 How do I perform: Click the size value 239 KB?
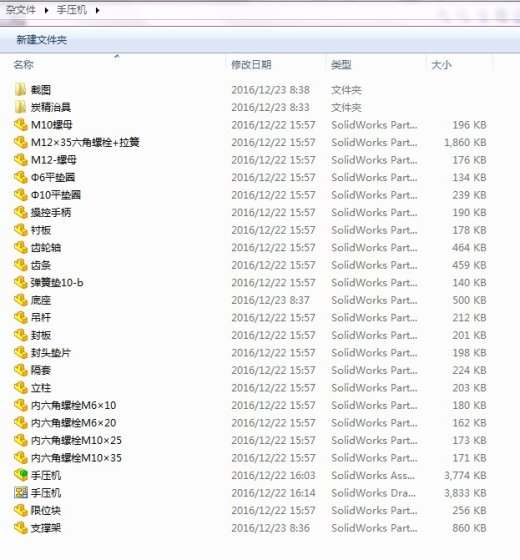point(469,195)
